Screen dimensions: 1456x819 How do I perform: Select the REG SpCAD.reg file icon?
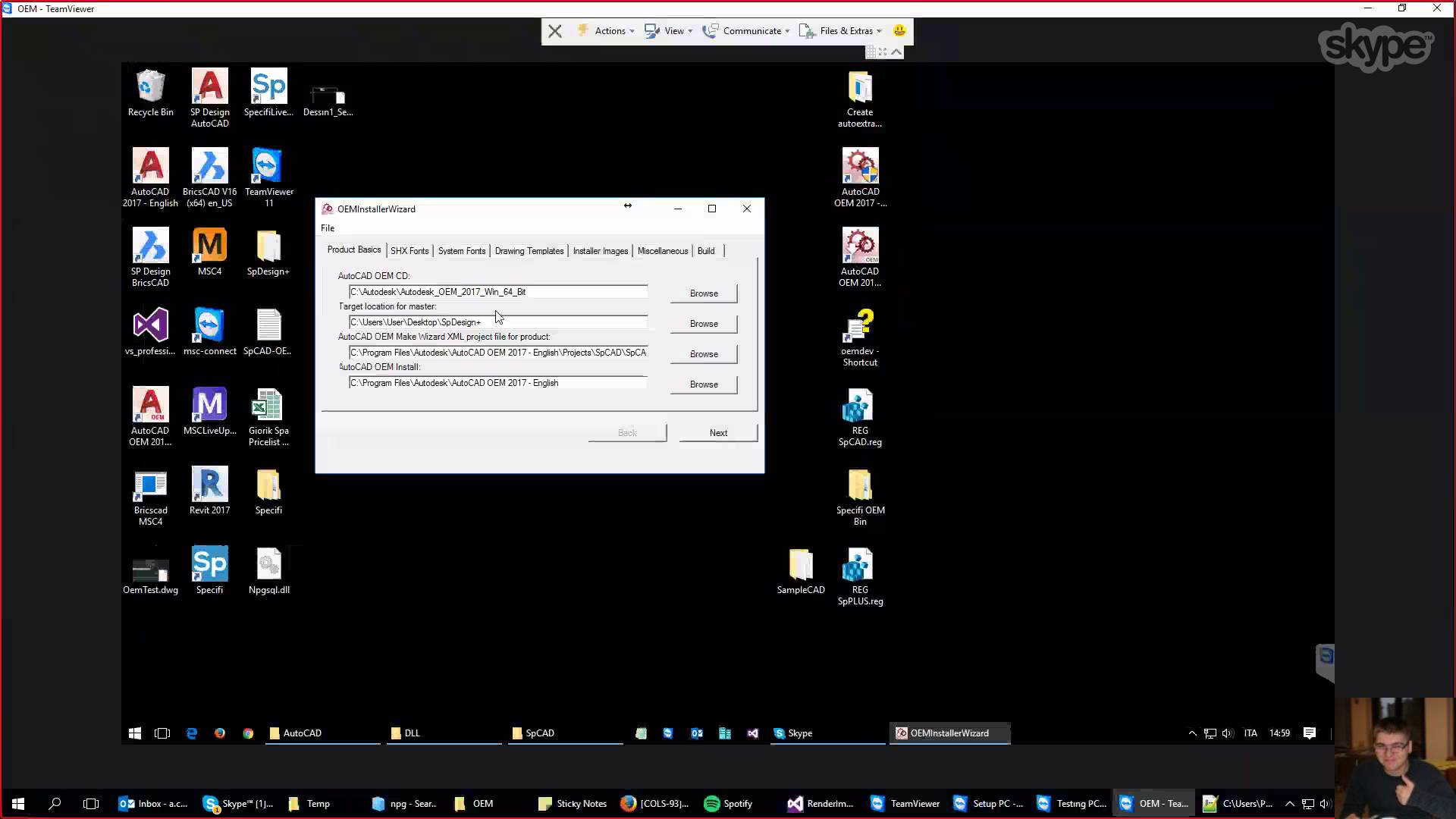pyautogui.click(x=860, y=417)
